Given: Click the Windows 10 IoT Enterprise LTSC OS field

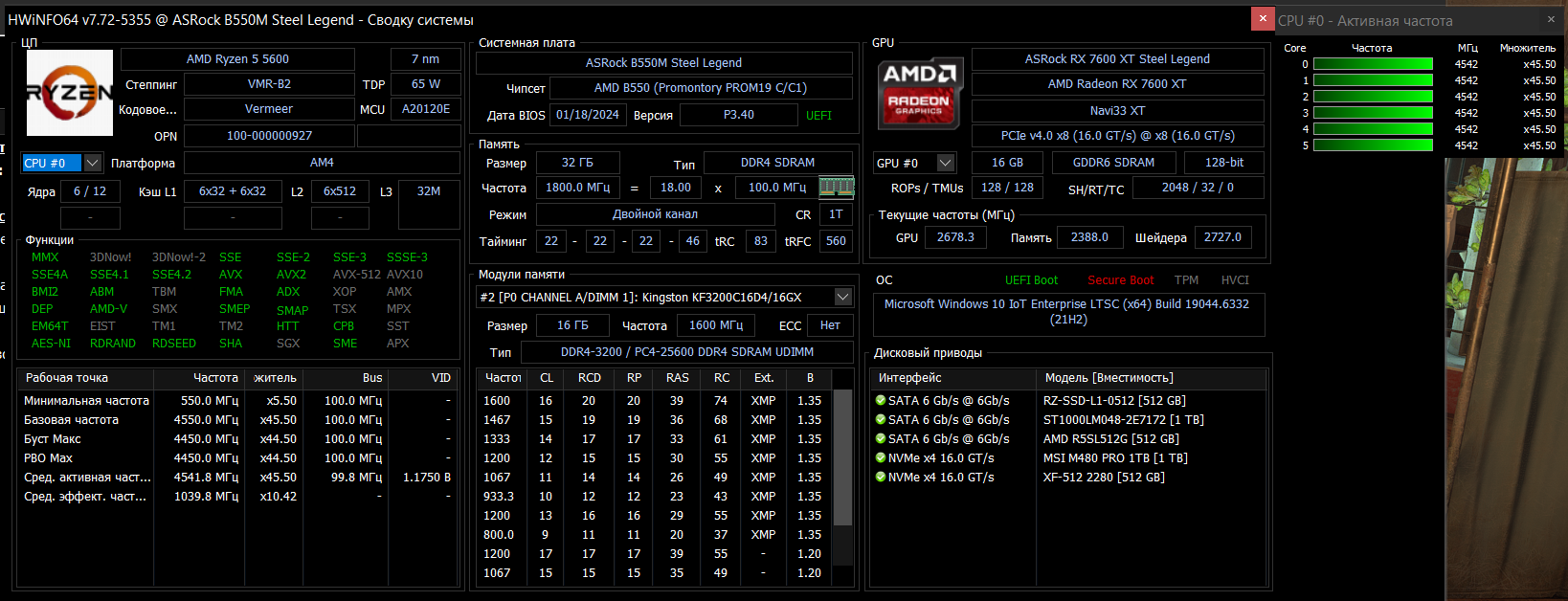Looking at the screenshot, I should [x=1068, y=313].
